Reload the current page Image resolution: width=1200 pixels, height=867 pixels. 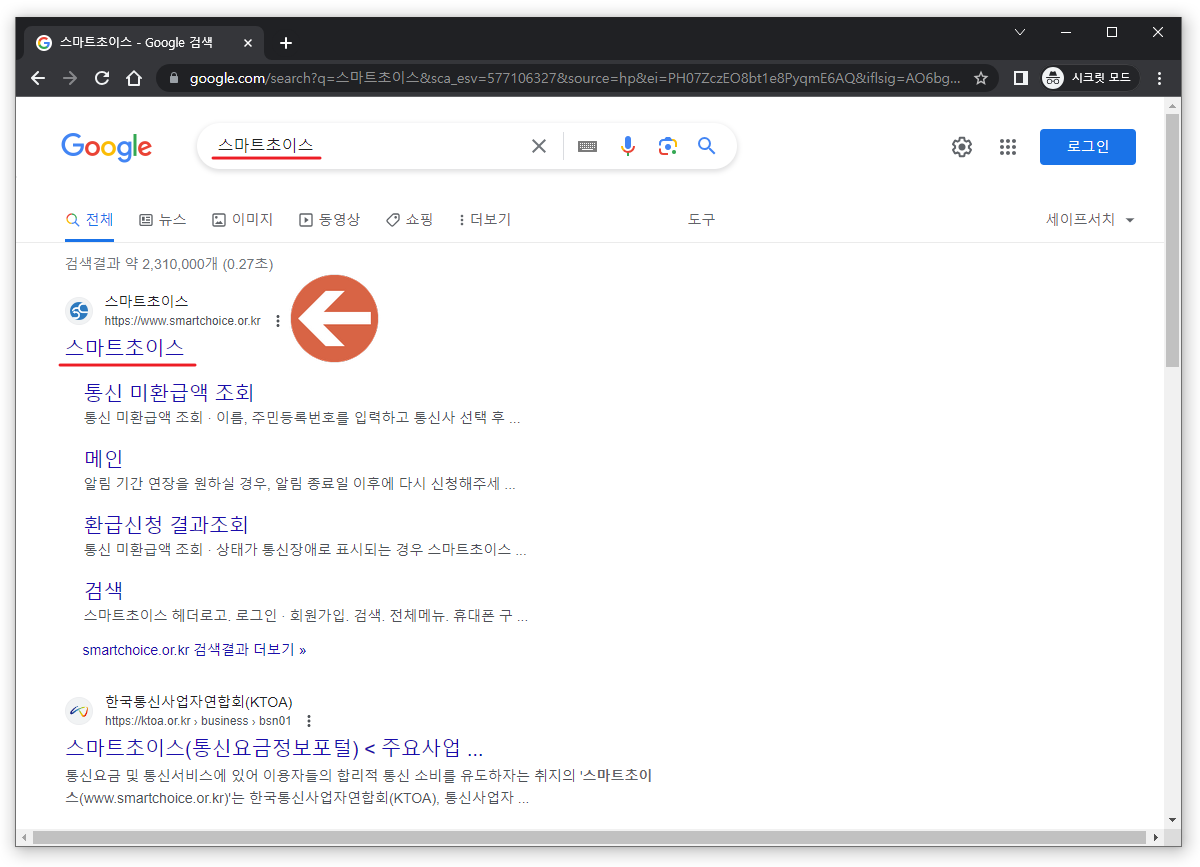pos(101,78)
